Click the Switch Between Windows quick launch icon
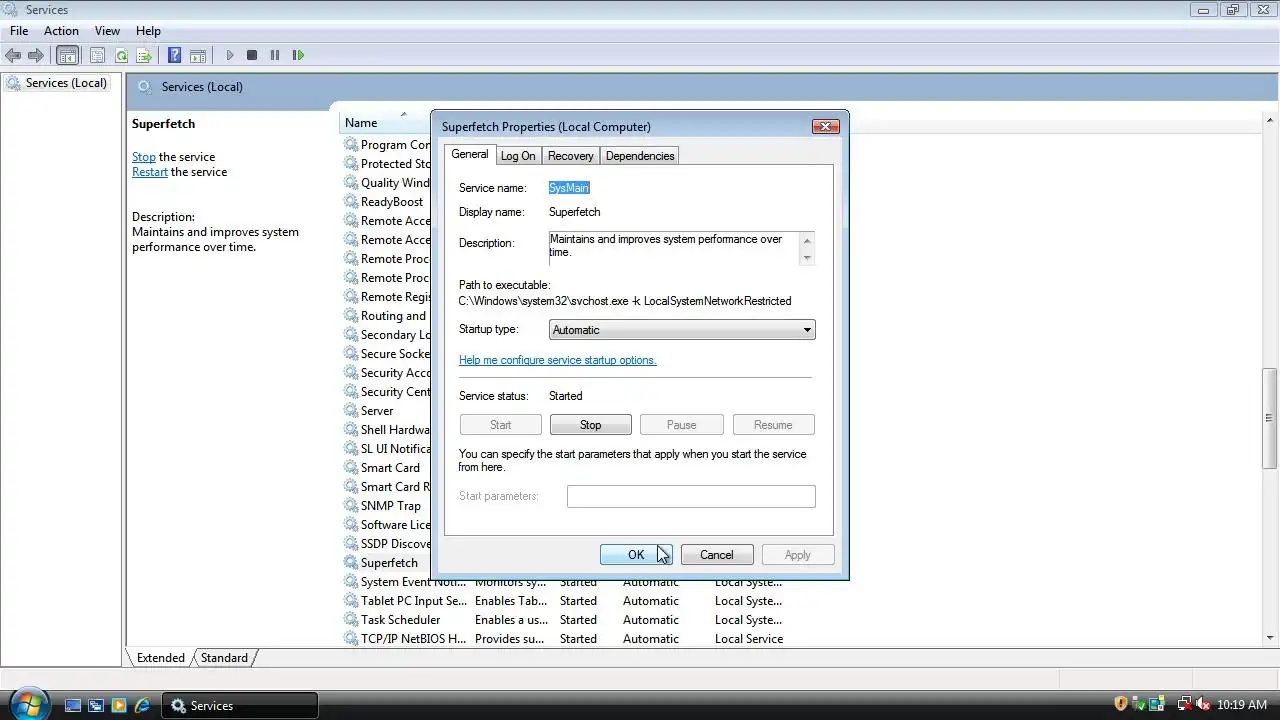Image resolution: width=1280 pixels, height=720 pixels. [96, 705]
